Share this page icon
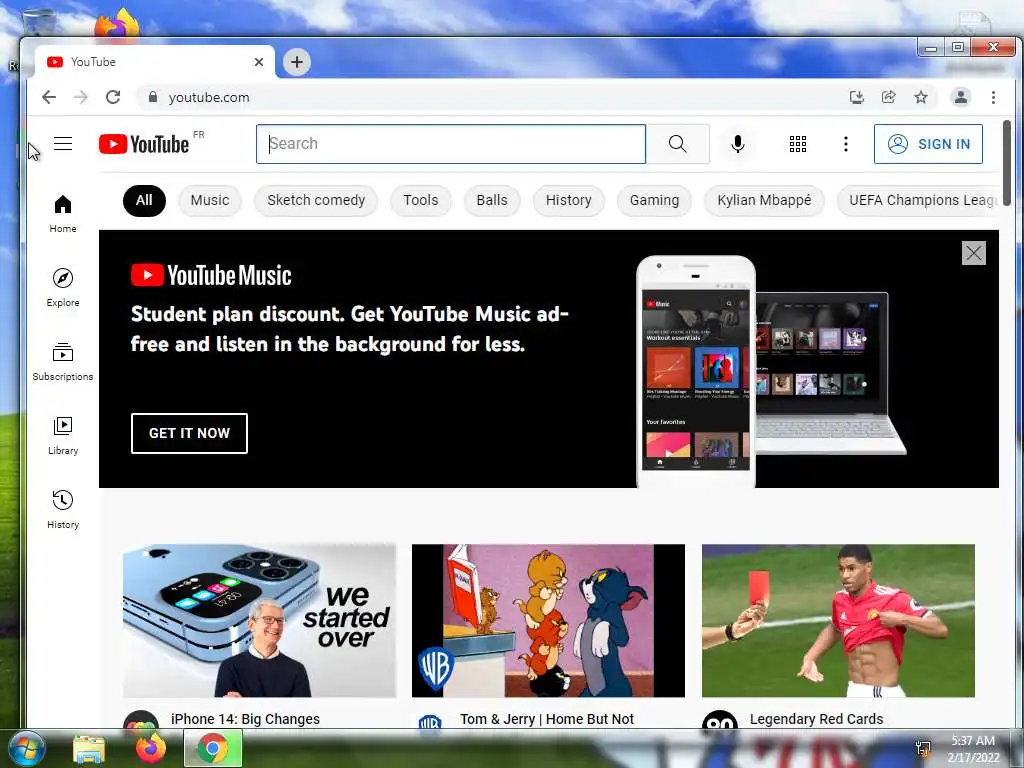The height and width of the screenshot is (768, 1024). [x=889, y=97]
